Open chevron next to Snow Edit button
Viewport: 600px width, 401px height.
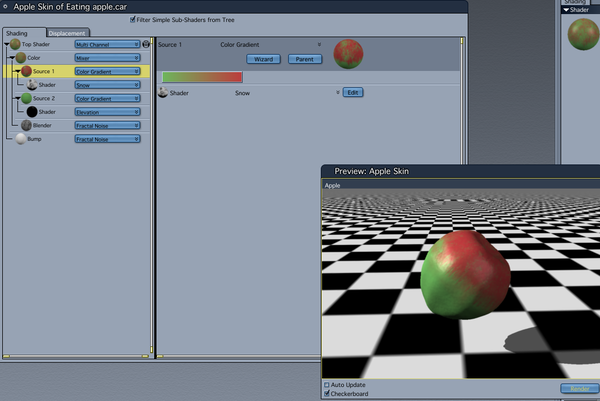pos(338,92)
